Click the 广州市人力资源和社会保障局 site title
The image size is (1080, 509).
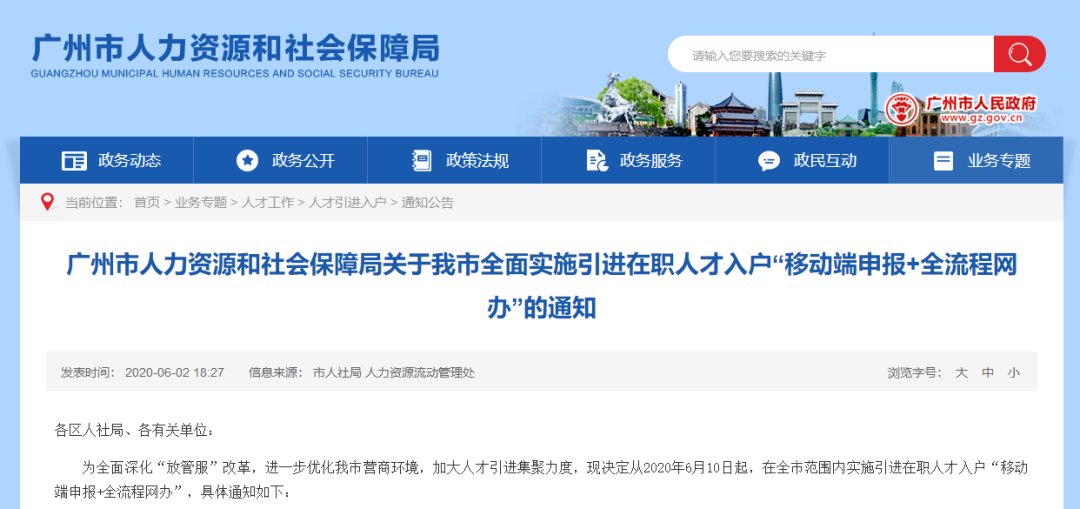[x=235, y=48]
